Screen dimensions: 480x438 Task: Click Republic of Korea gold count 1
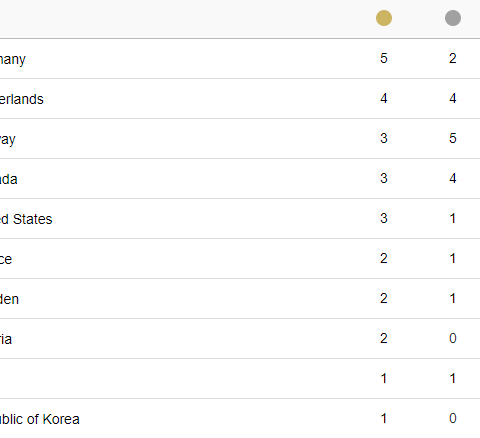pos(384,418)
